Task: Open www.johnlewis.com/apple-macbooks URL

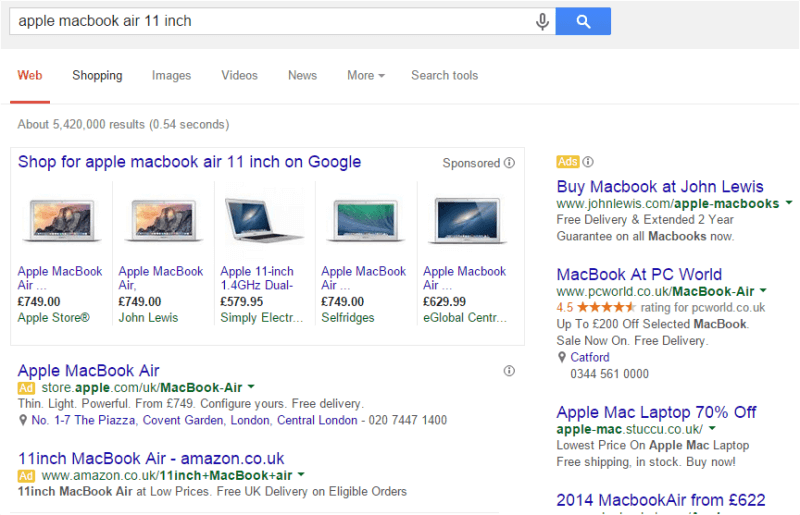Action: pos(668,204)
